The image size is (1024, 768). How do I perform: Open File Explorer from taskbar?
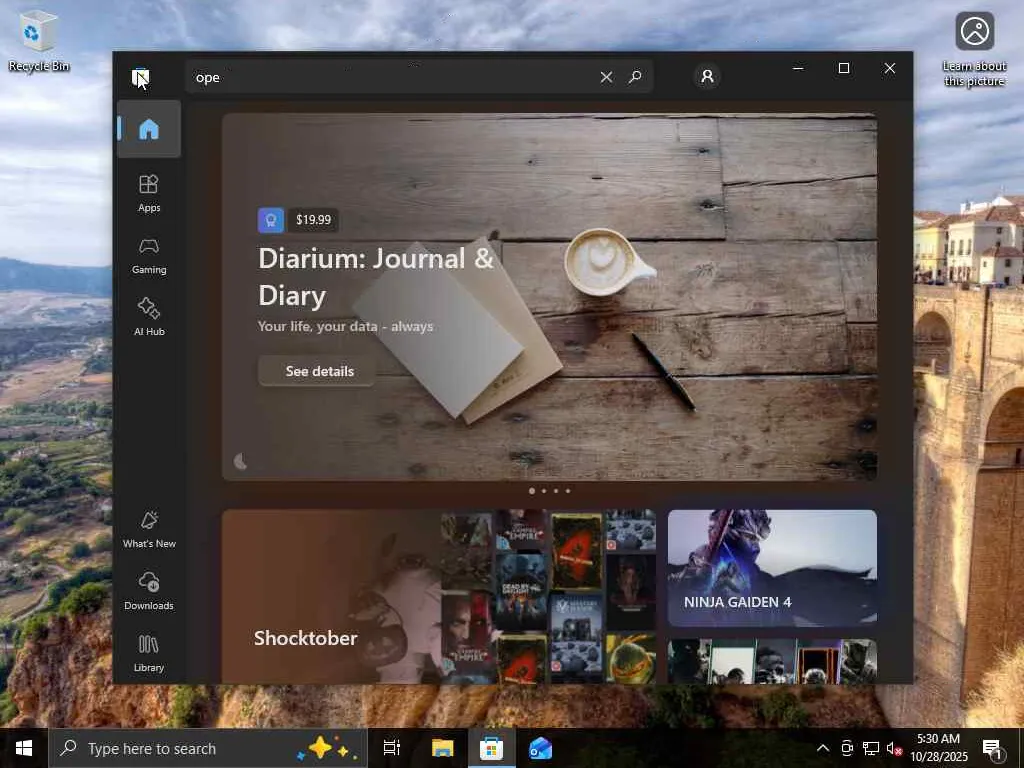(442, 748)
